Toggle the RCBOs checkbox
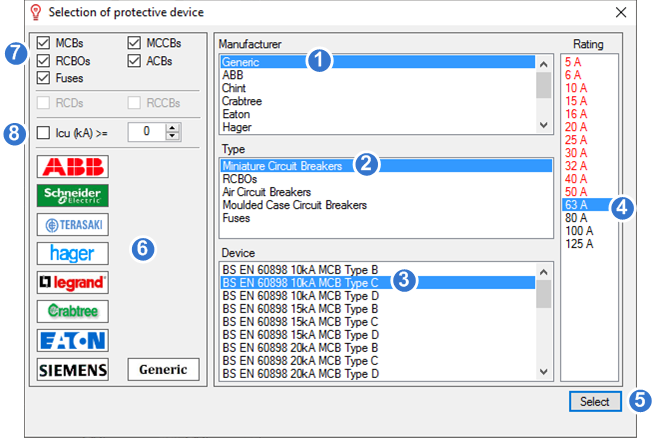 click(x=43, y=61)
